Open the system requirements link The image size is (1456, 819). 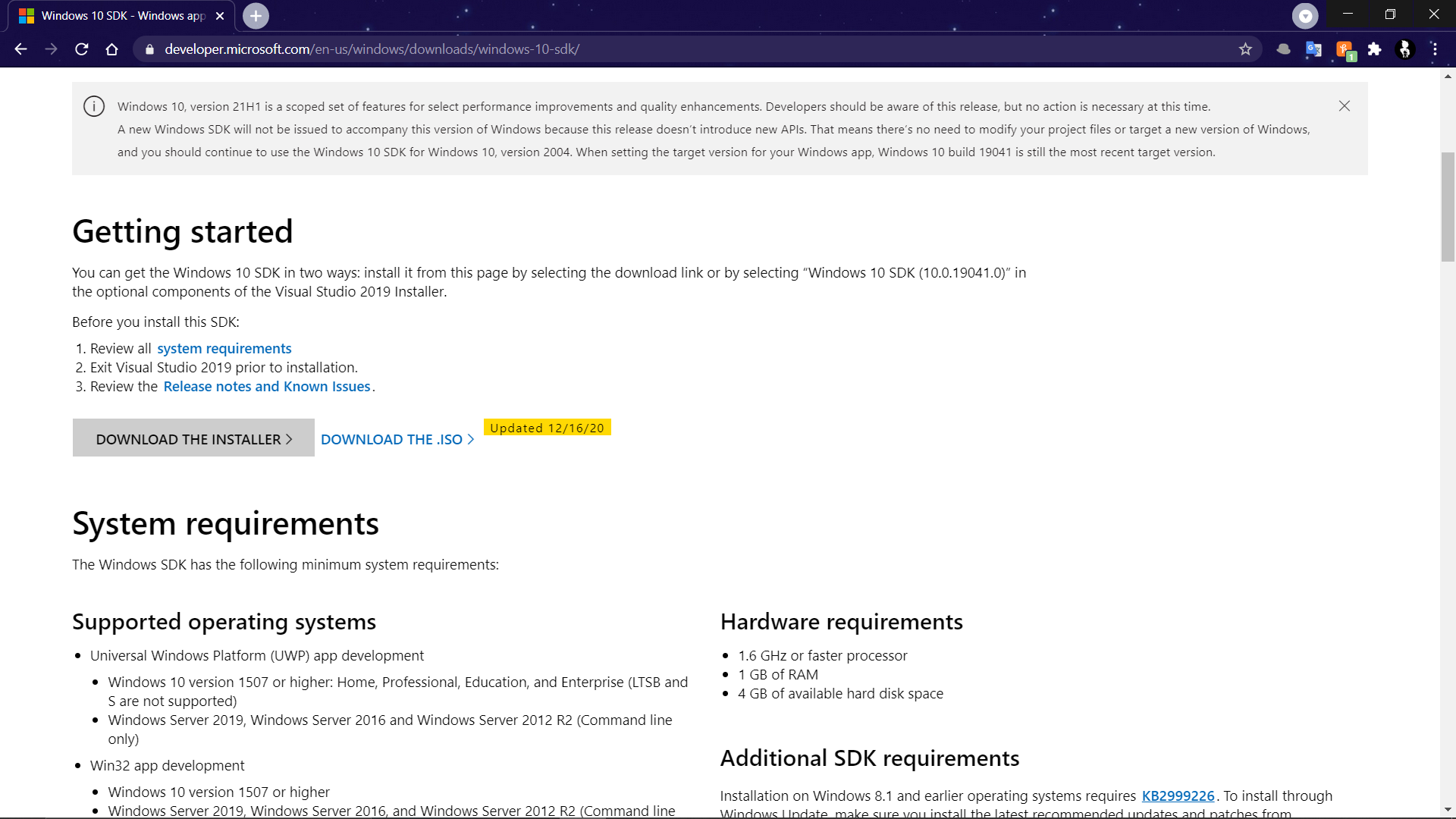point(224,348)
